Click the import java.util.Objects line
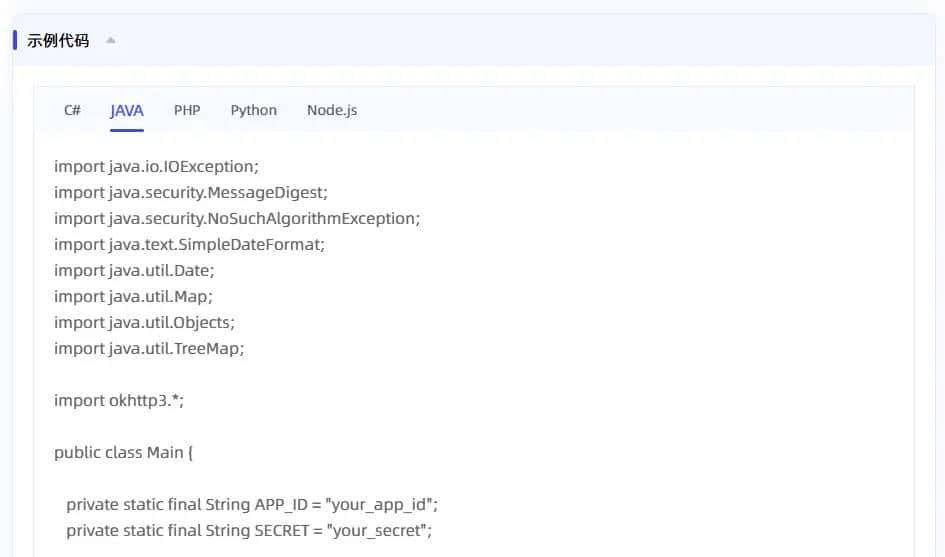The image size is (945, 557). point(144,322)
